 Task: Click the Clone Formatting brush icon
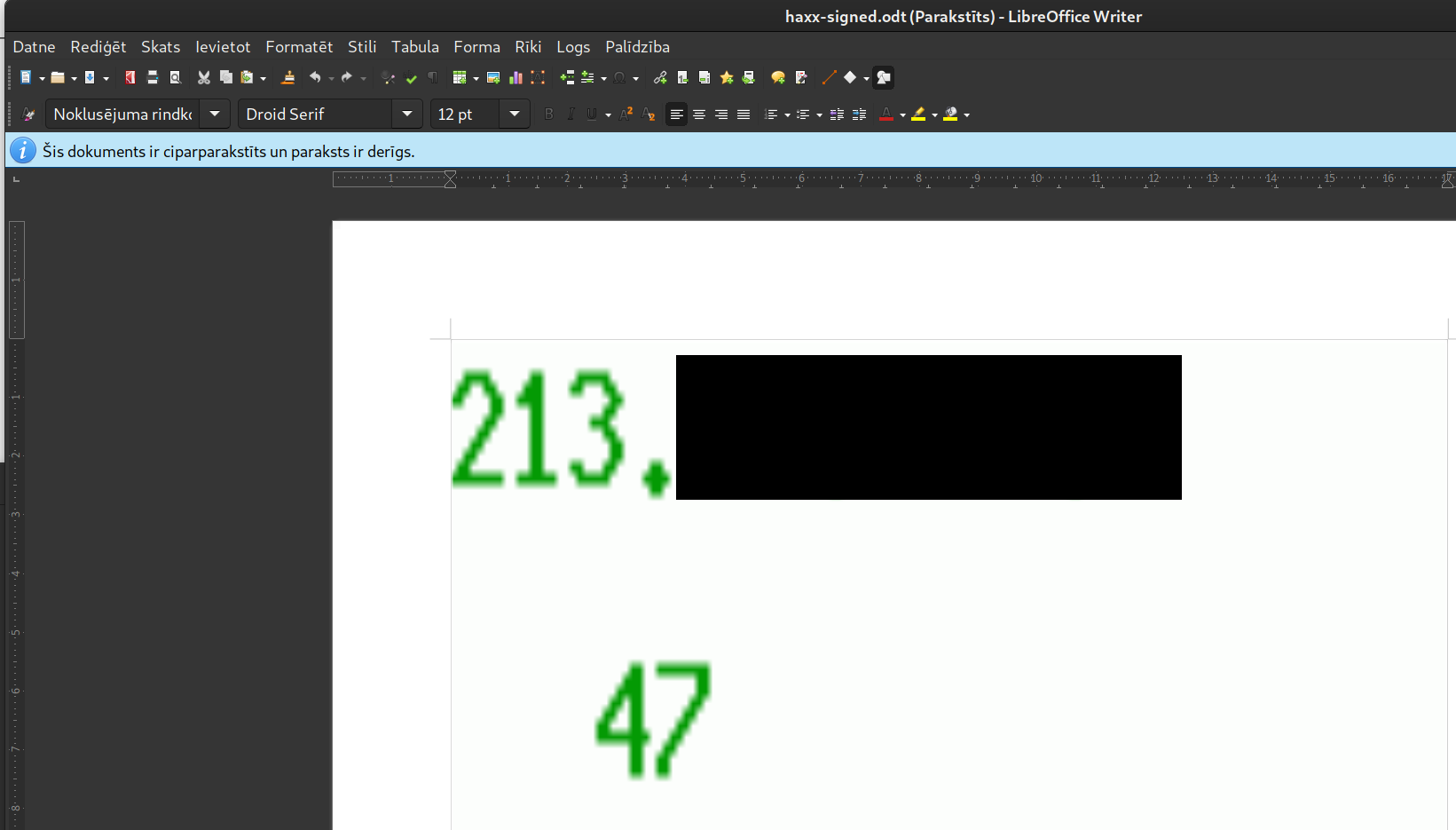point(287,78)
